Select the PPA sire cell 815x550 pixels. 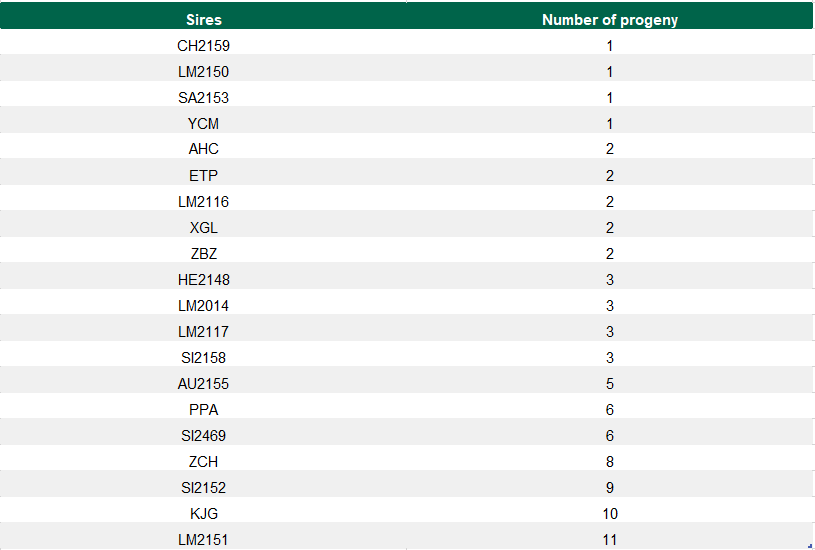point(204,410)
